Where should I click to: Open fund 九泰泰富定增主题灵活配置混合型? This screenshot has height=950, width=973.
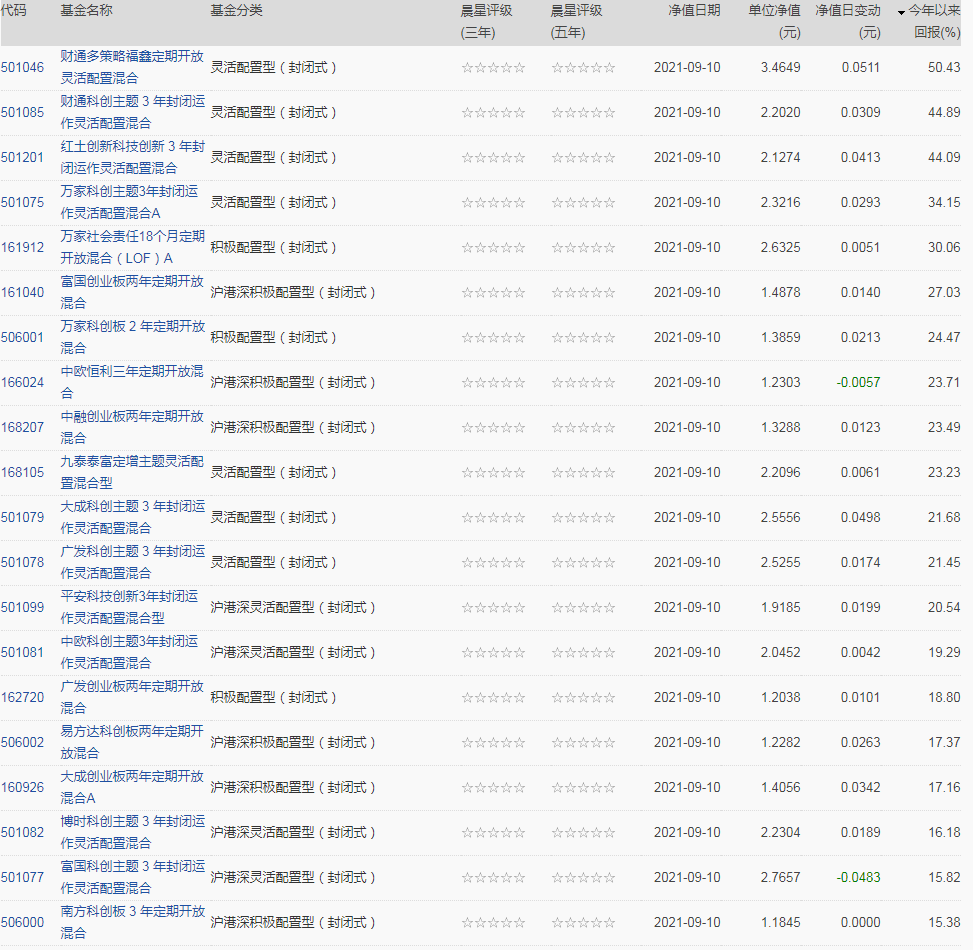pos(132,472)
